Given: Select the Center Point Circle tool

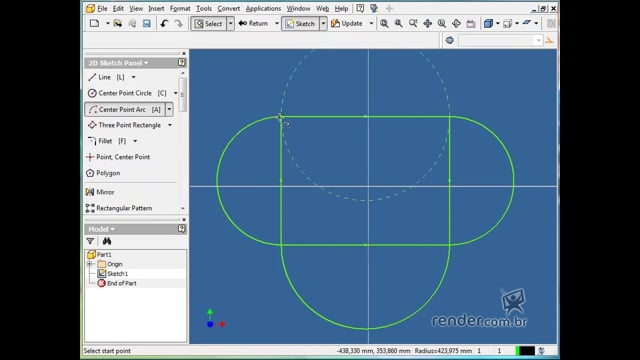Looking at the screenshot, I should pyautogui.click(x=127, y=93).
